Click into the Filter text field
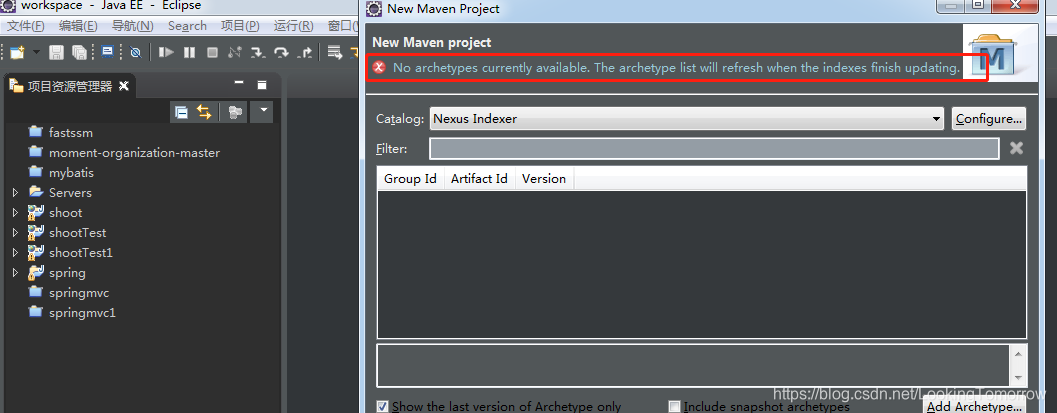This screenshot has height=413, width=1057. [714, 148]
